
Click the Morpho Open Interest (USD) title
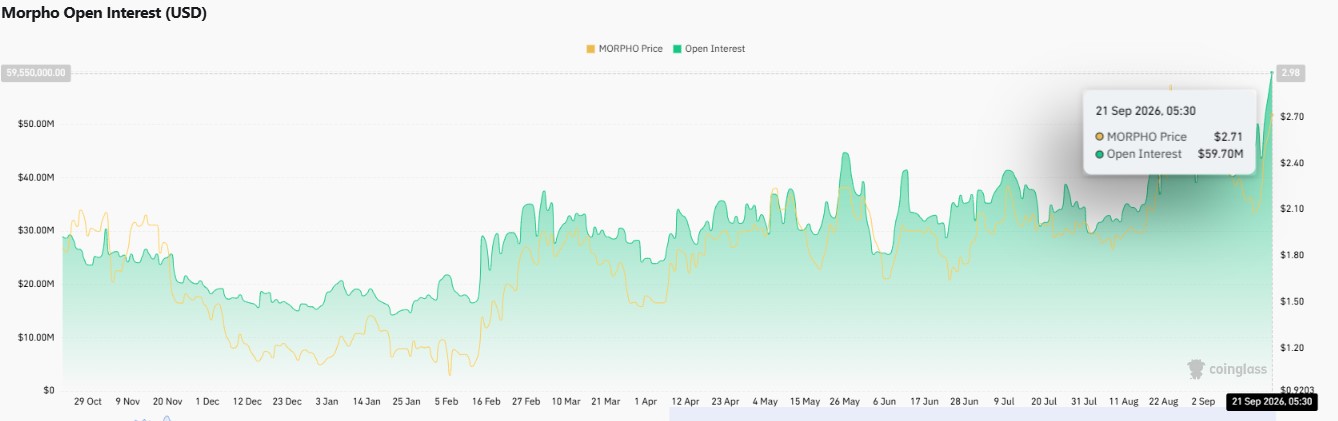click(x=105, y=14)
